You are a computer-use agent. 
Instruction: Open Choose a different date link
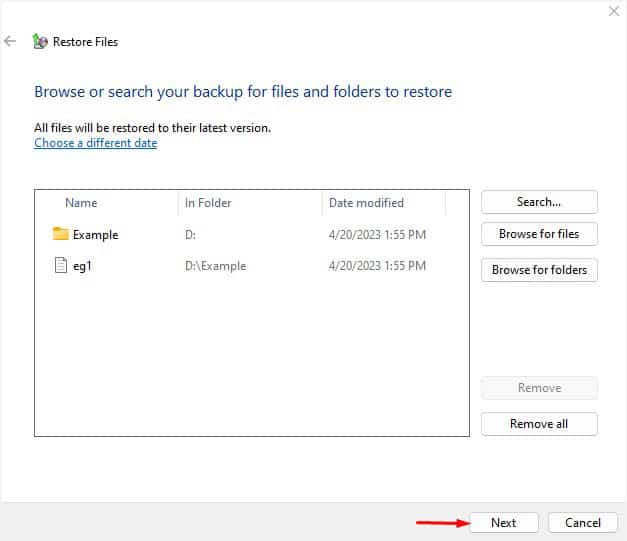(96, 143)
